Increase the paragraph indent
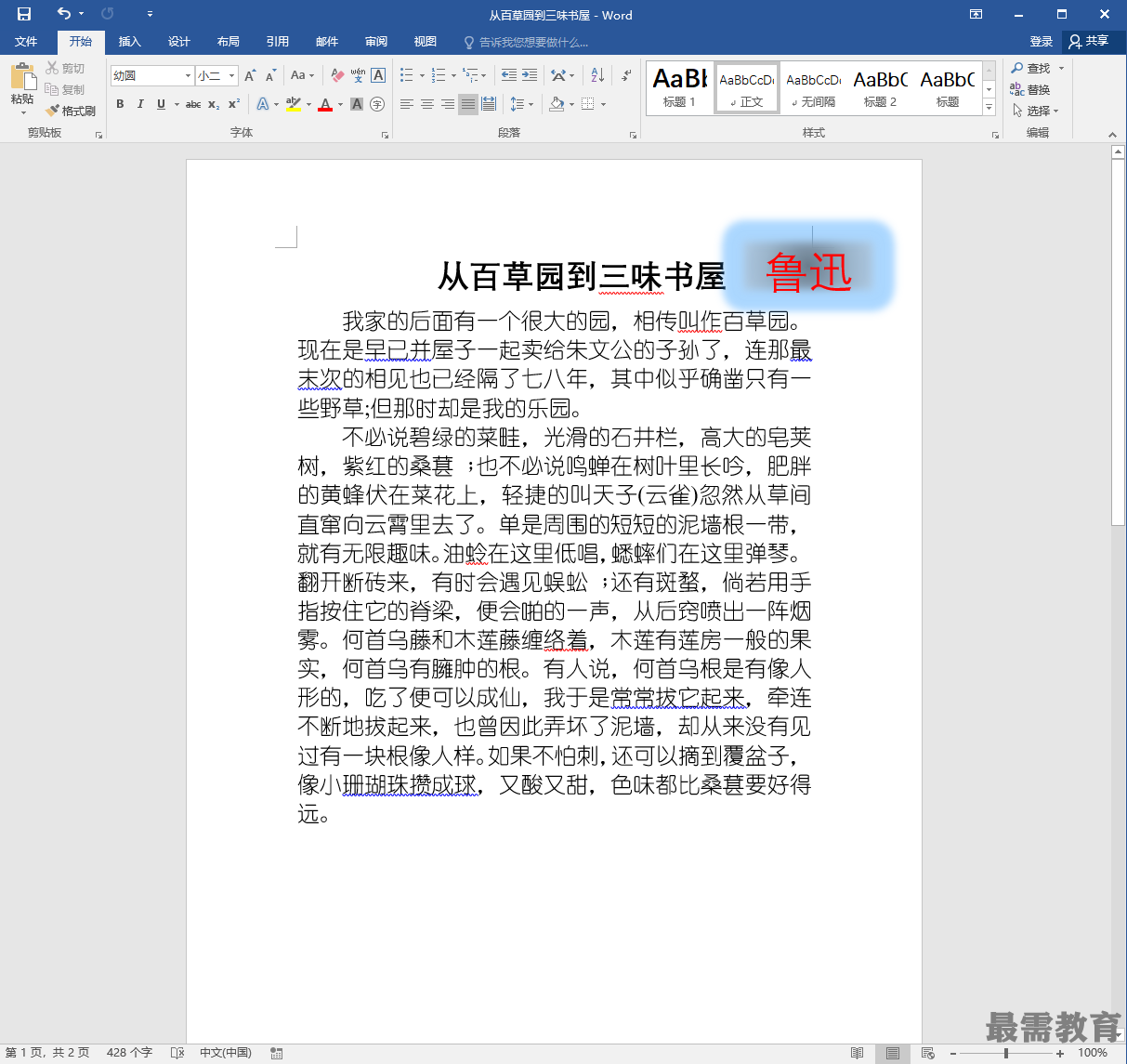The height and width of the screenshot is (1064, 1127). (x=529, y=75)
